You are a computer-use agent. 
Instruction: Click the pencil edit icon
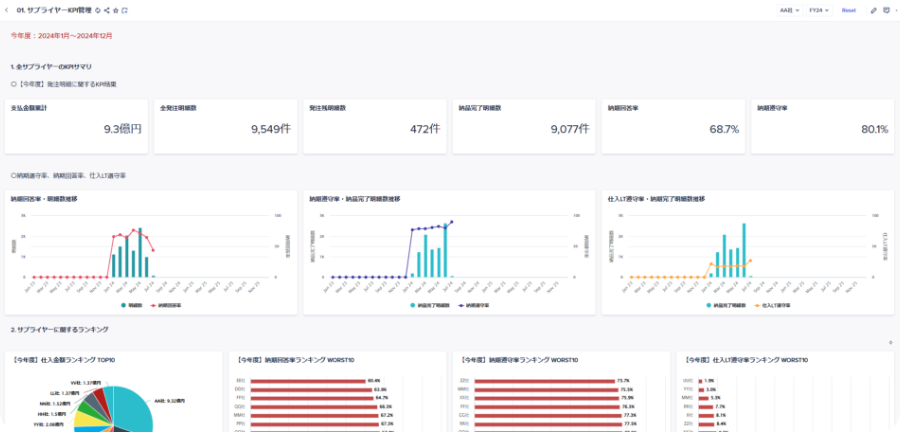tap(874, 10)
